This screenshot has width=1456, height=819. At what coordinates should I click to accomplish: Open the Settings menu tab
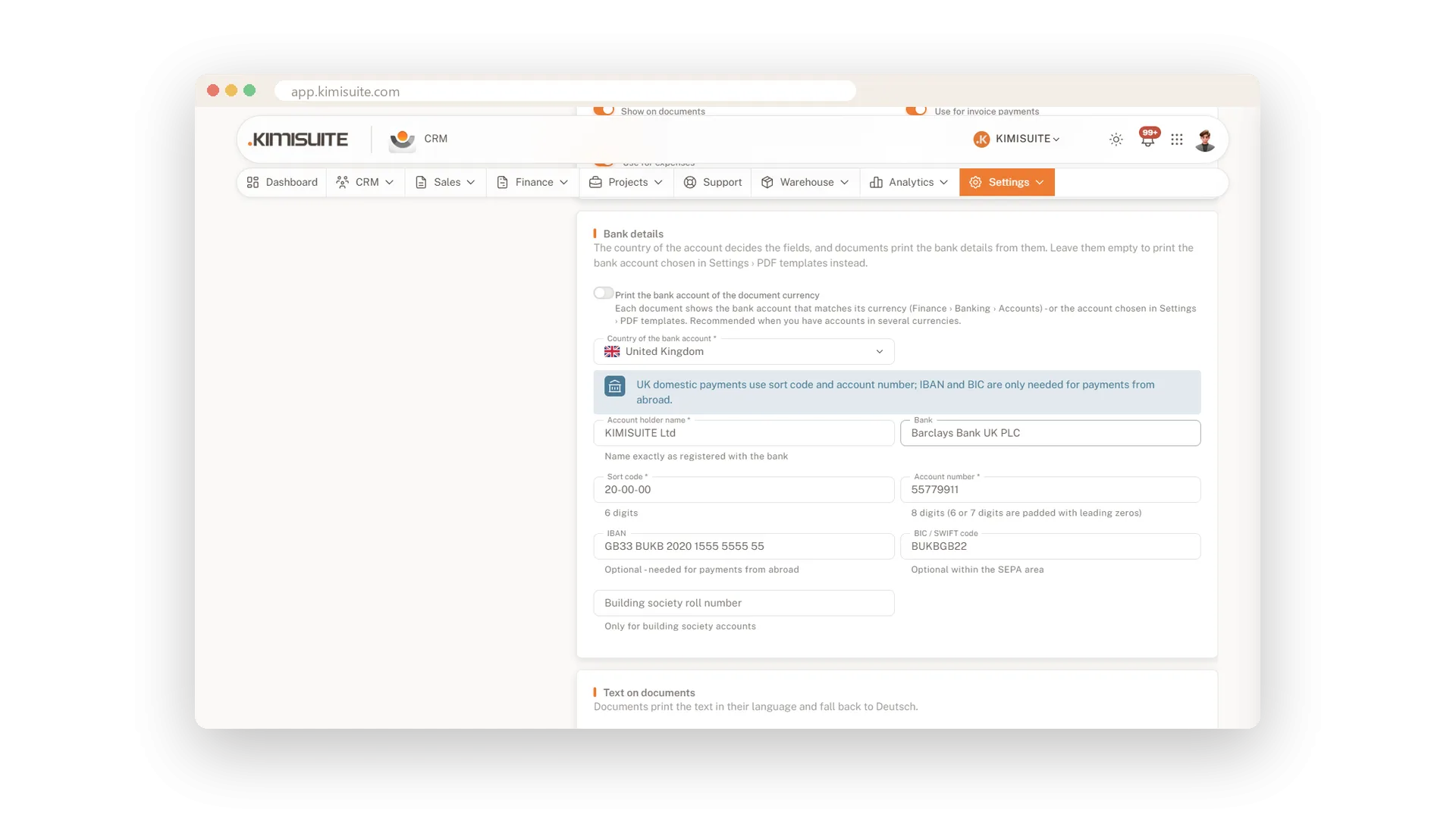(1007, 182)
